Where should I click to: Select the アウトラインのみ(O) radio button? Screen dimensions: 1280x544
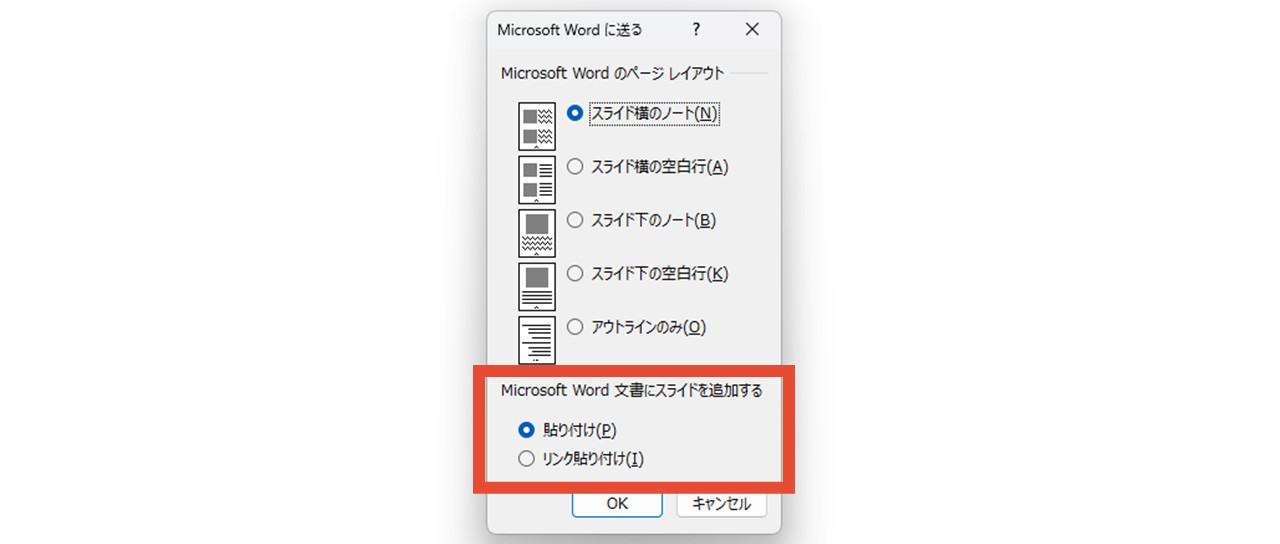[636, 326]
